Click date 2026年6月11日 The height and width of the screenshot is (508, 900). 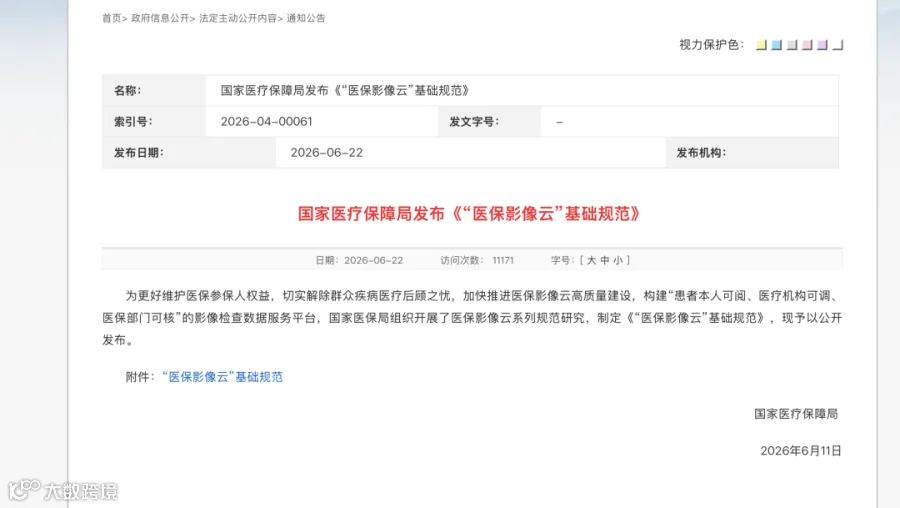click(801, 451)
